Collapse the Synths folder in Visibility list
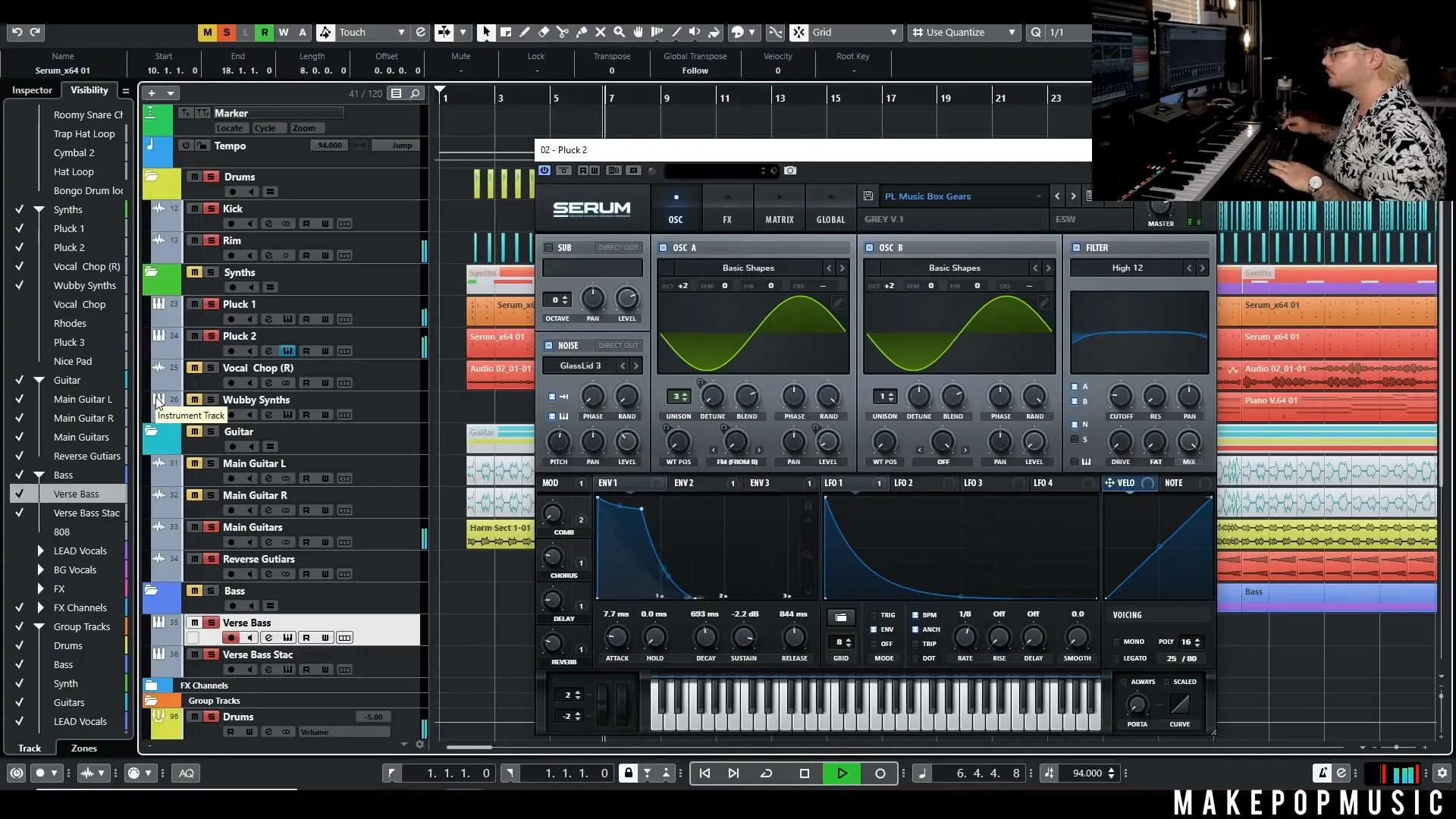Image resolution: width=1456 pixels, height=819 pixels. 39,210
